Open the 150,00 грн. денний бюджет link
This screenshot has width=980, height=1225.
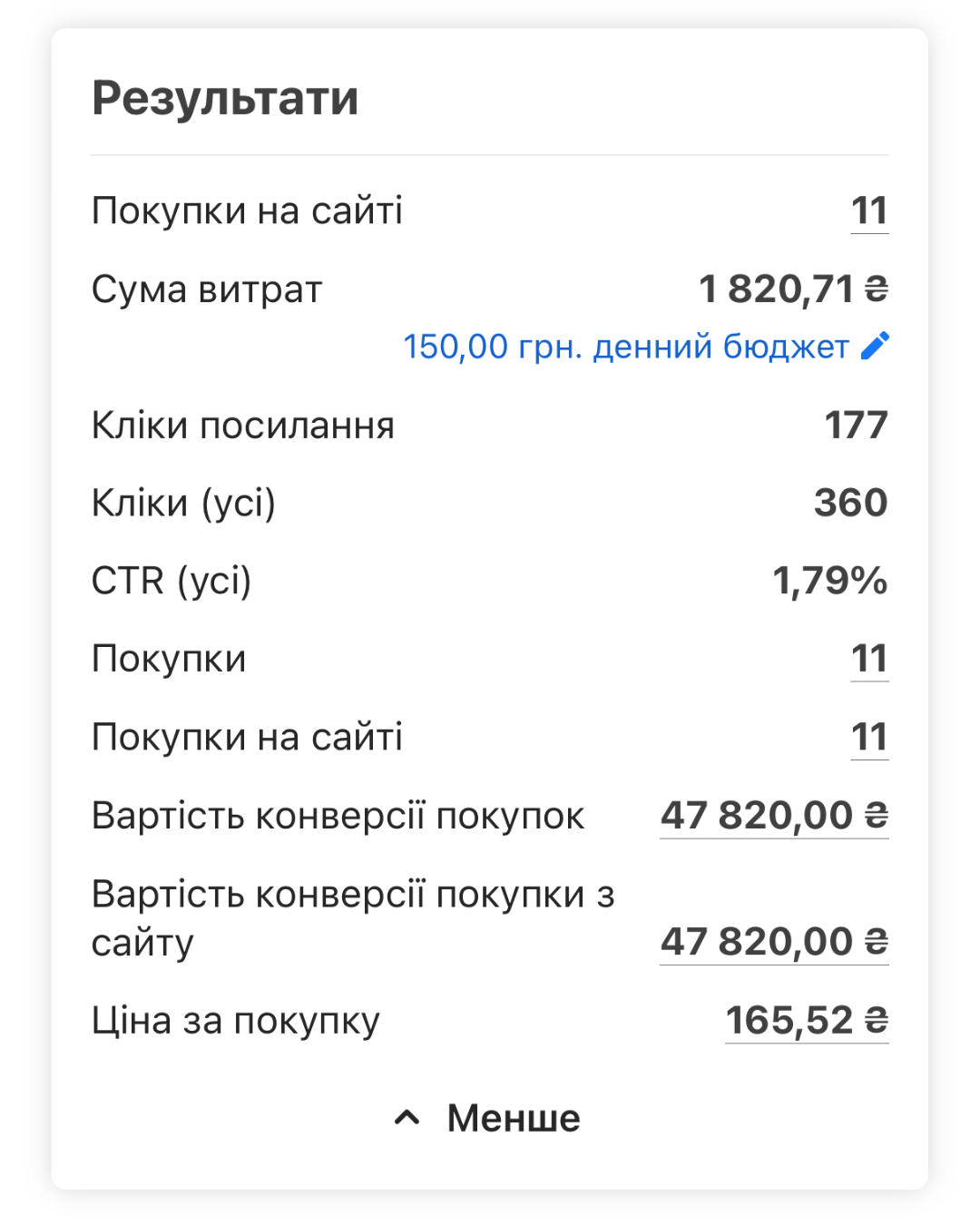coord(626,347)
